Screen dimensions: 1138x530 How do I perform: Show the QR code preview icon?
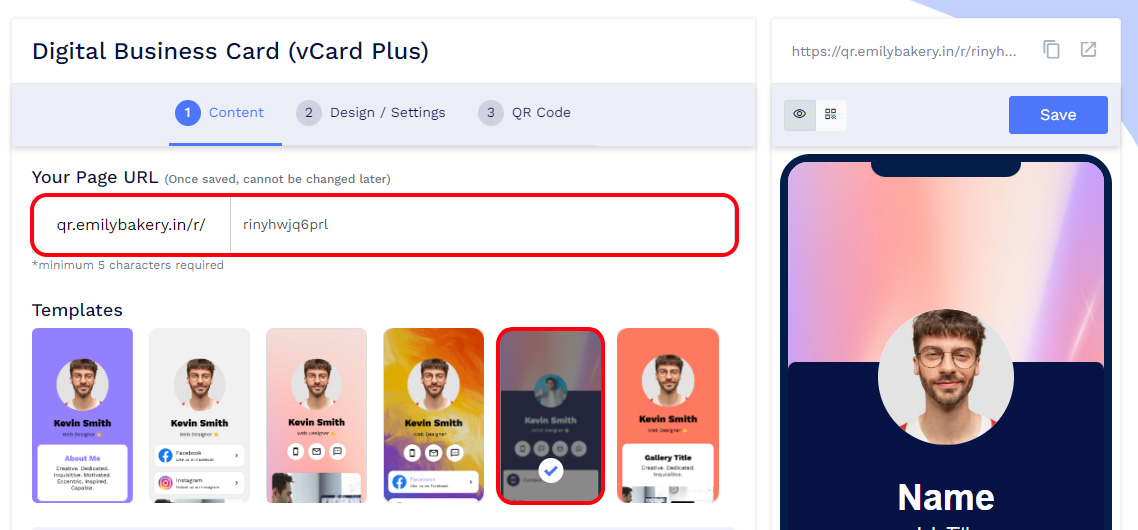[x=831, y=114]
